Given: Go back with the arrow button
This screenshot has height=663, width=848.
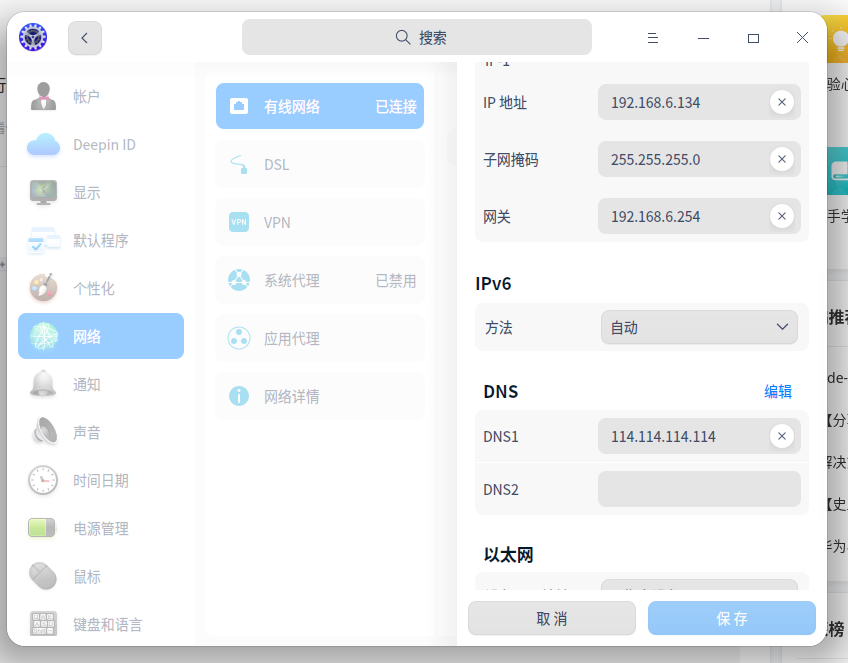Looking at the screenshot, I should pyautogui.click(x=85, y=38).
